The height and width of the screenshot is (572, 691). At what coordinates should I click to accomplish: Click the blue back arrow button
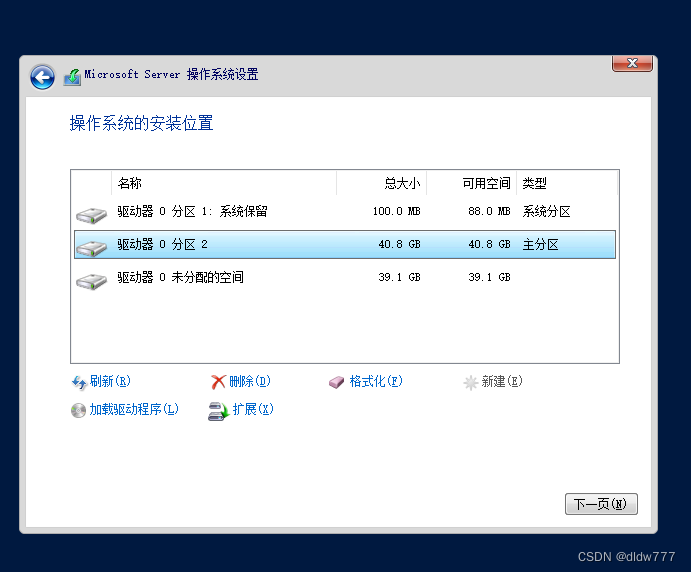tap(42, 77)
